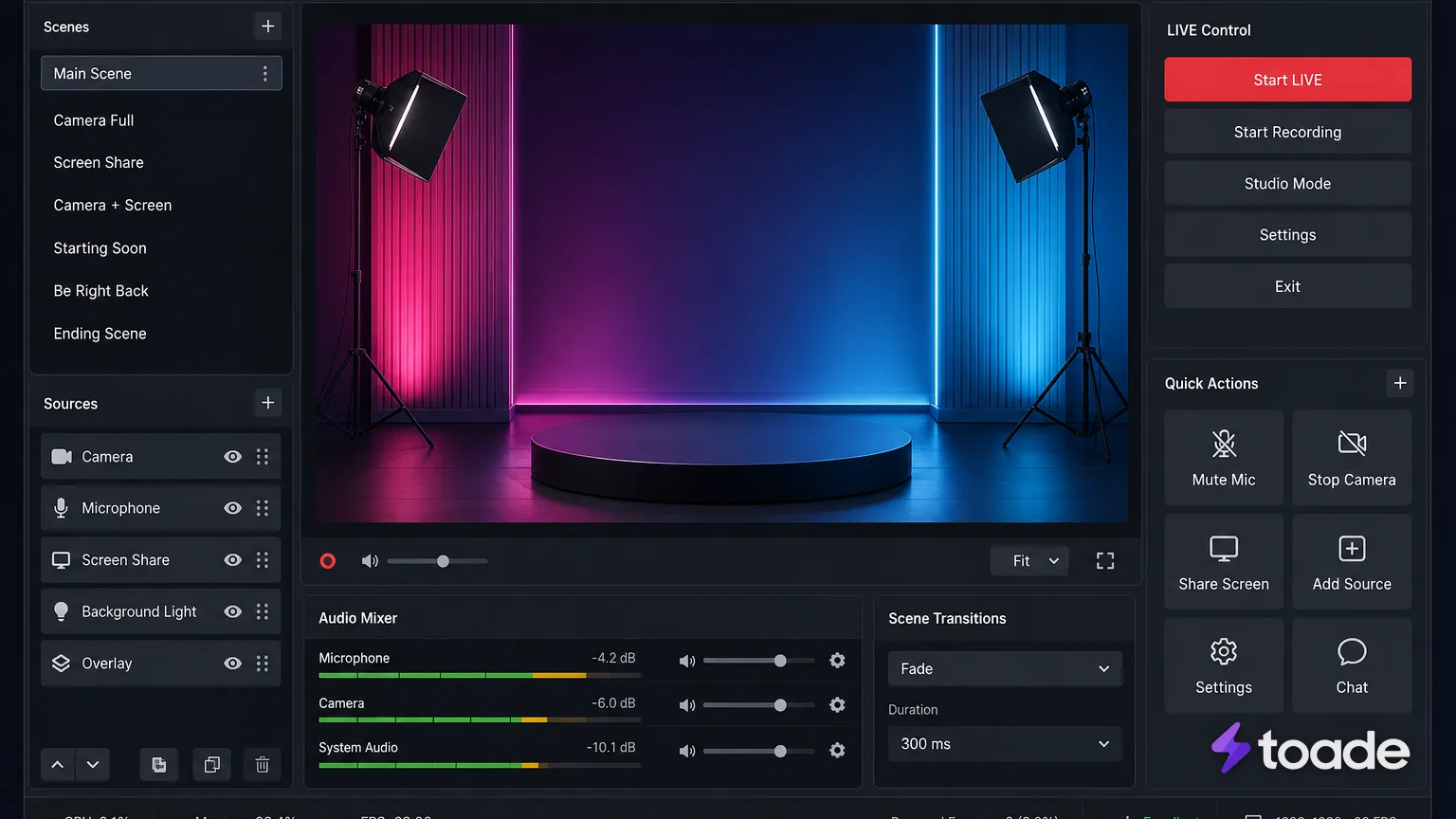The width and height of the screenshot is (1456, 819).
Task: Click the Start LIVE button
Action: click(1287, 80)
